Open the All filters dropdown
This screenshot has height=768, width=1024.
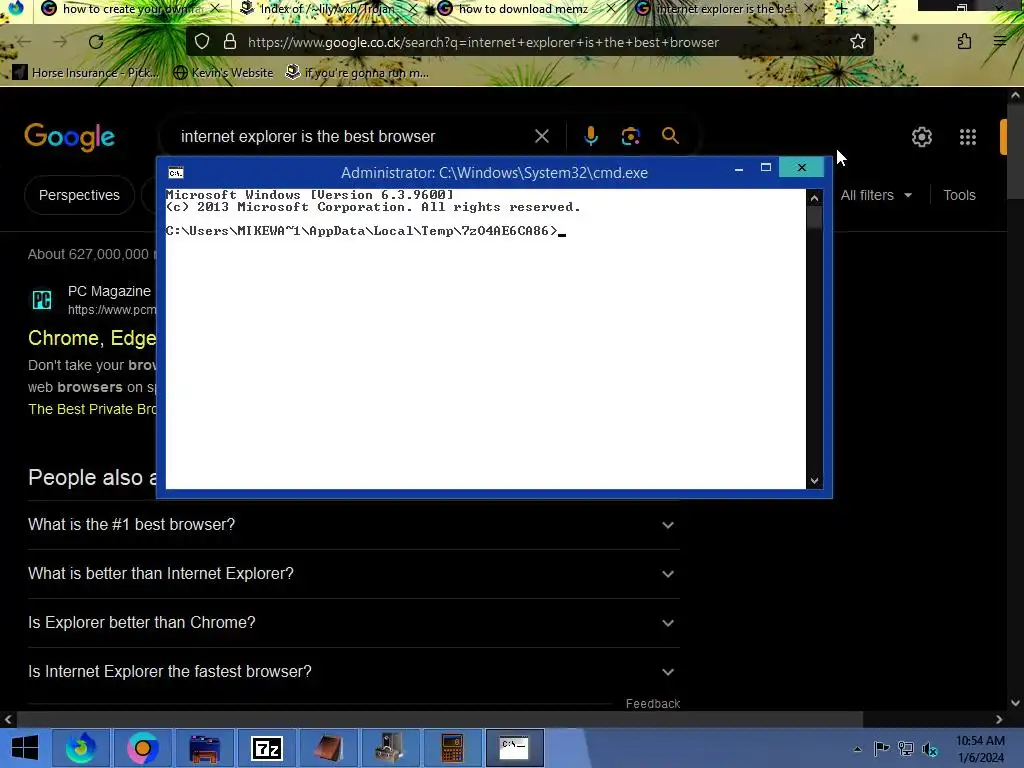coord(876,195)
